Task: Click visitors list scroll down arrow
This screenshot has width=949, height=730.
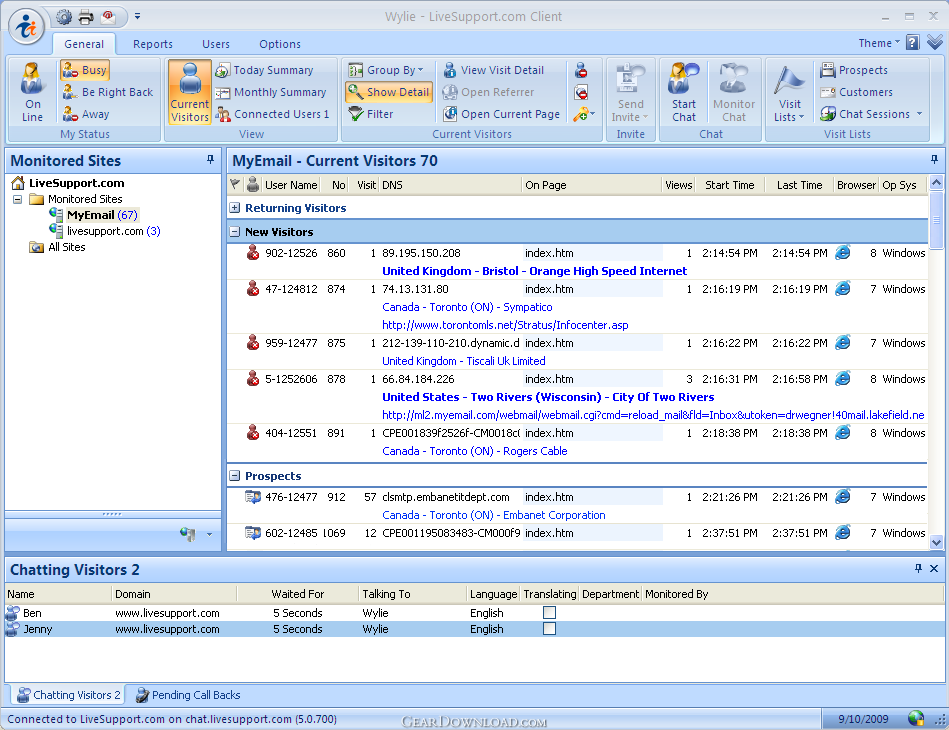Action: pyautogui.click(x=936, y=542)
